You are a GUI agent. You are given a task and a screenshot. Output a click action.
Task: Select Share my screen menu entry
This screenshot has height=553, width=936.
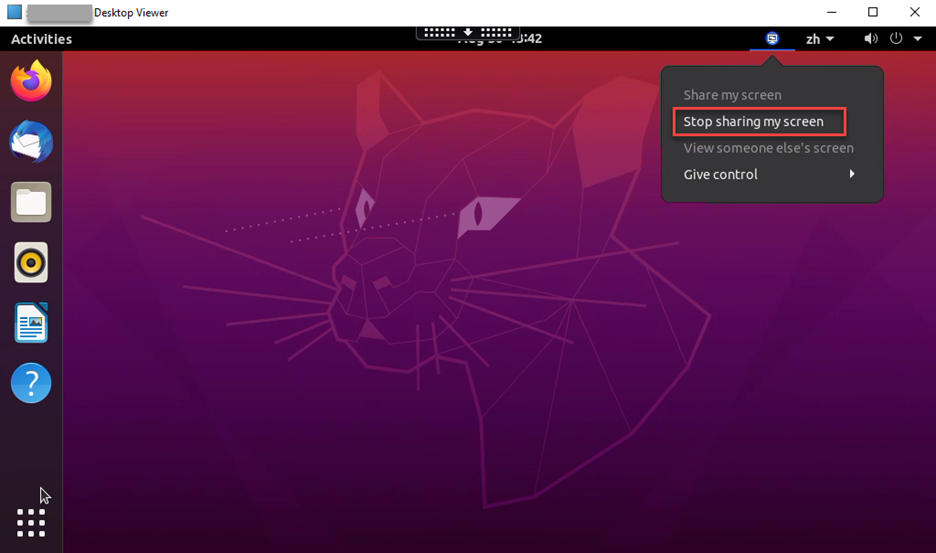click(x=732, y=95)
